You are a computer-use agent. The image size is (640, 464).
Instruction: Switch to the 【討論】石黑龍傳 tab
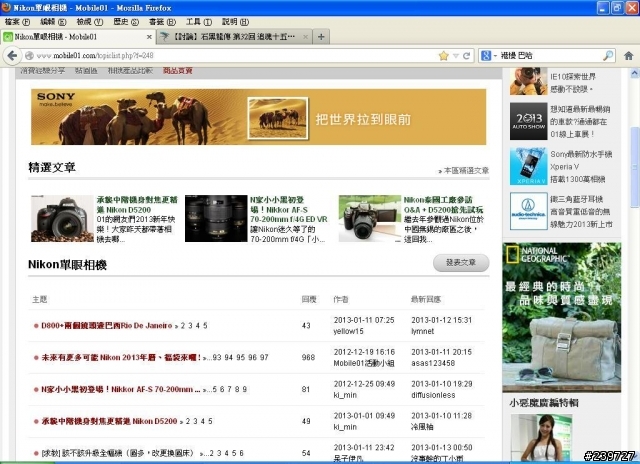tap(233, 37)
